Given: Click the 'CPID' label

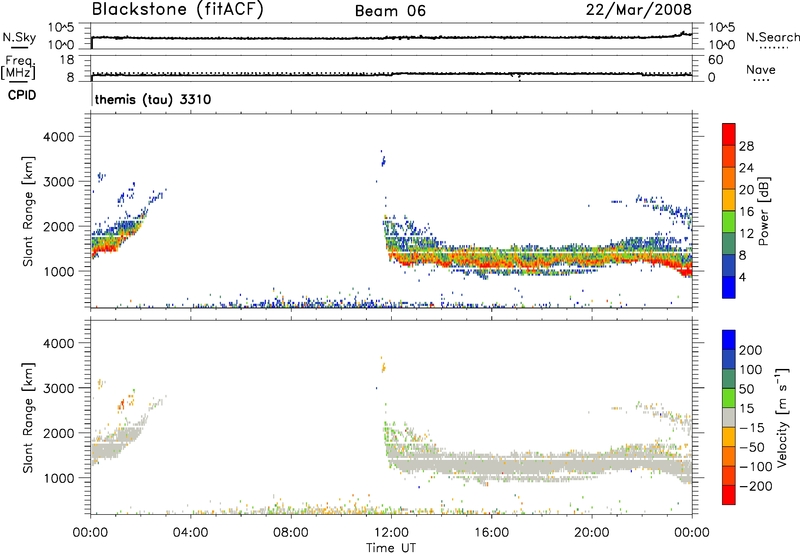Looking at the screenshot, I should click(22, 95).
